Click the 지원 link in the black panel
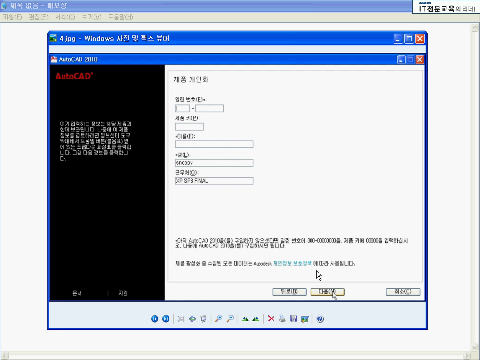 123,293
